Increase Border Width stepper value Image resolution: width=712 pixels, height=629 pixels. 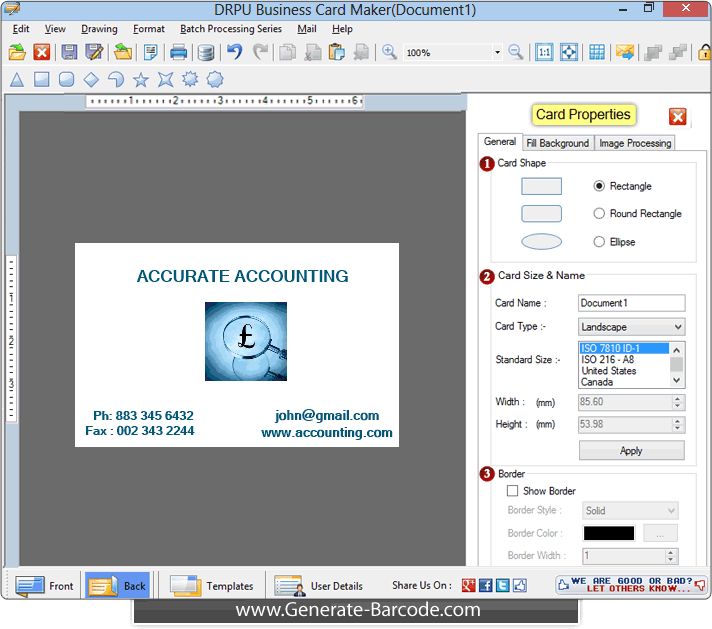pyautogui.click(x=671, y=552)
